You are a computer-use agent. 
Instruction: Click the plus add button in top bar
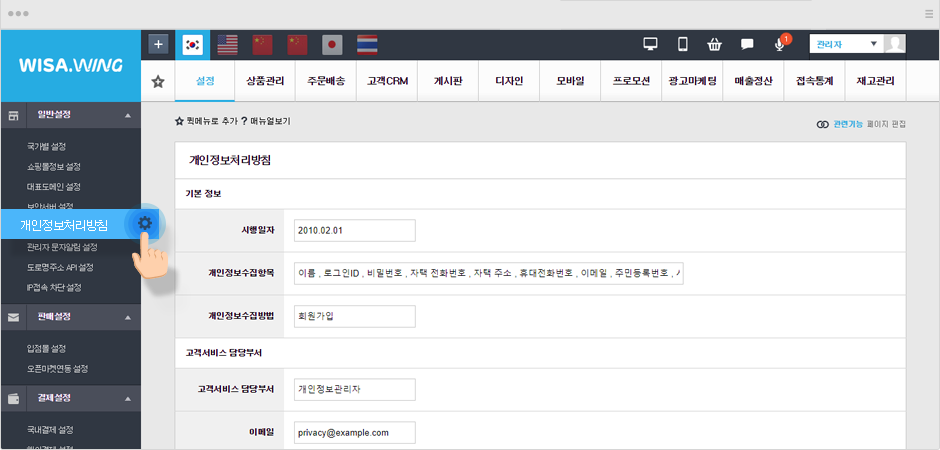(x=158, y=44)
